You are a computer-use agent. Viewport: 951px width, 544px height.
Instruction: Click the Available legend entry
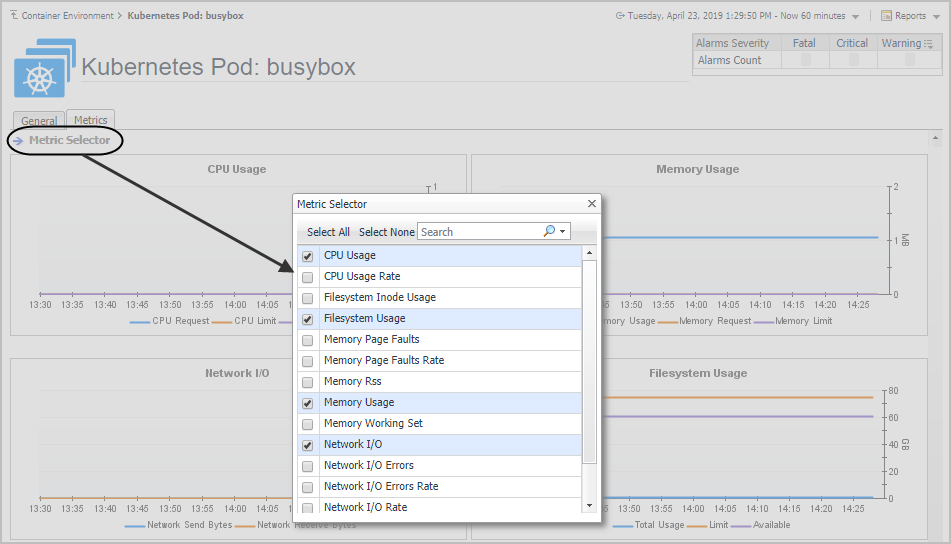pyautogui.click(x=761, y=525)
